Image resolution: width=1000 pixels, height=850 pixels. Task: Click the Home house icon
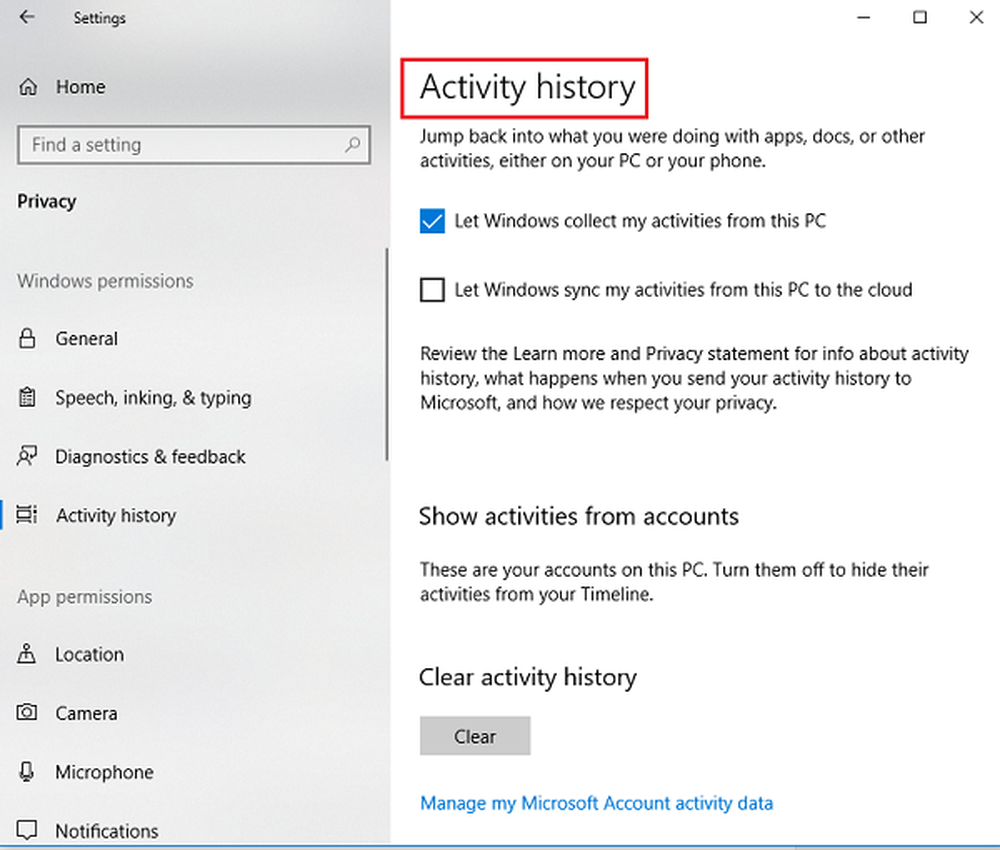[28, 87]
